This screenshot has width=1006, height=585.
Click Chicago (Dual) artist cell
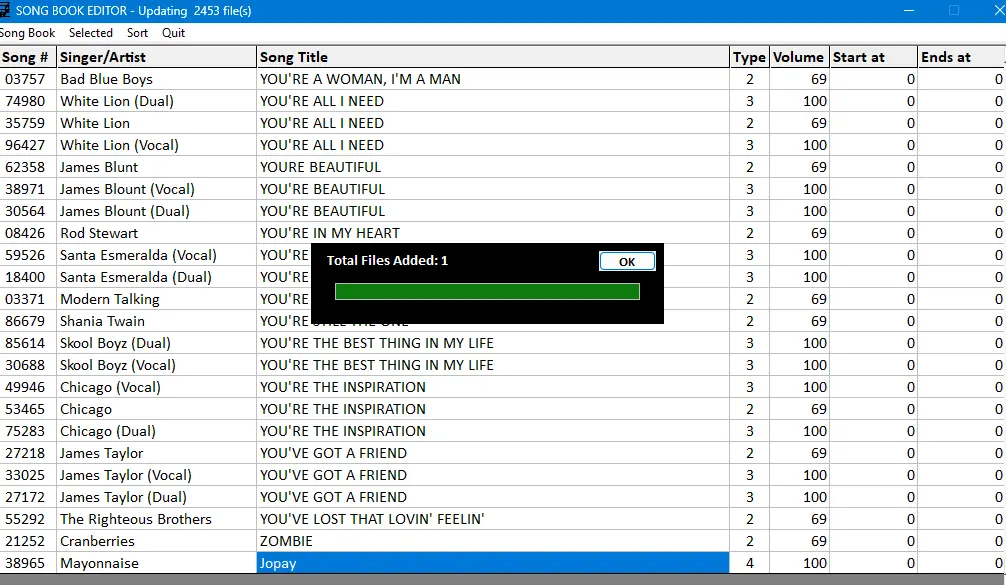coord(157,431)
